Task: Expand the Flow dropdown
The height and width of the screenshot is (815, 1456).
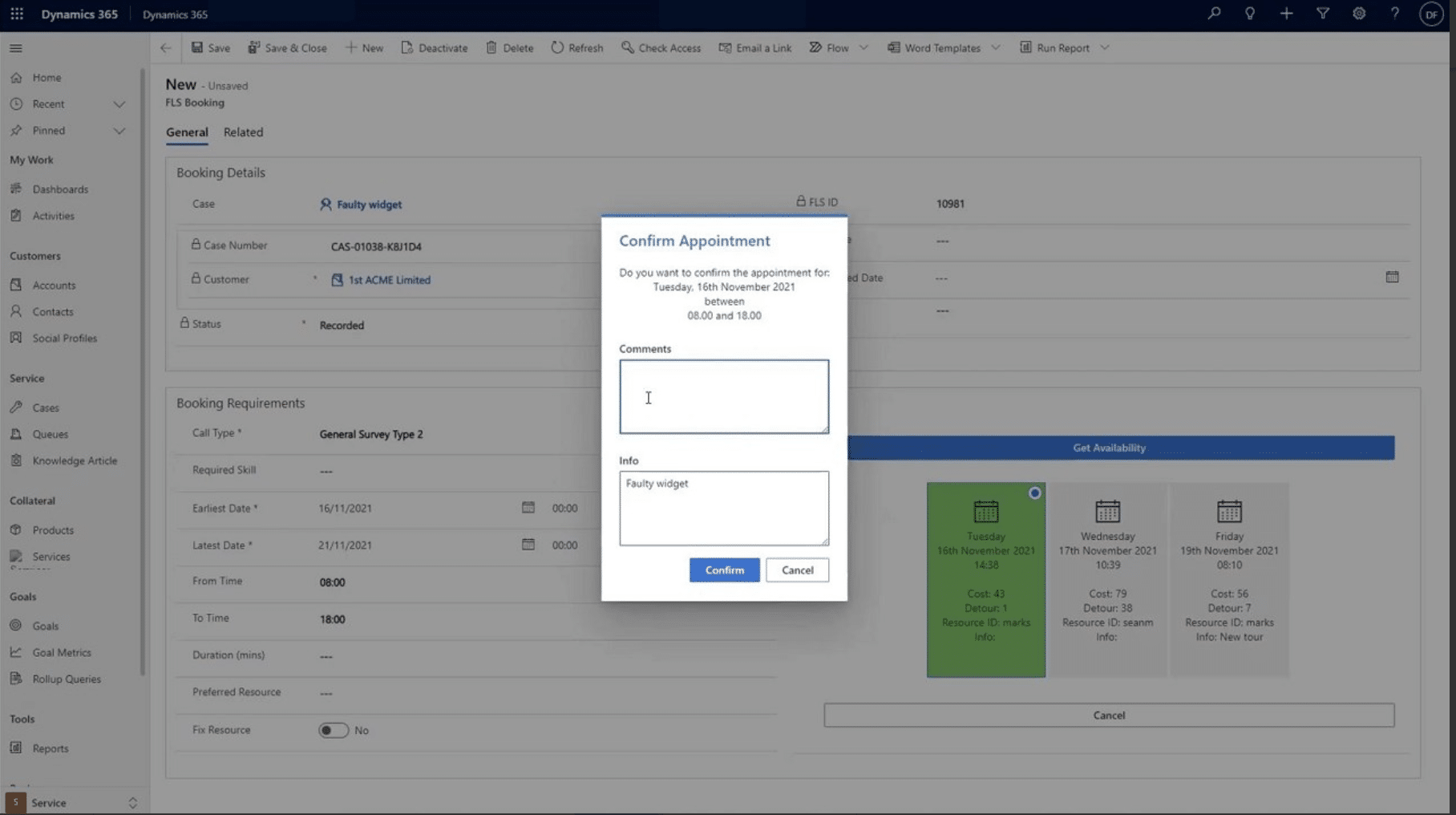Action: (864, 47)
